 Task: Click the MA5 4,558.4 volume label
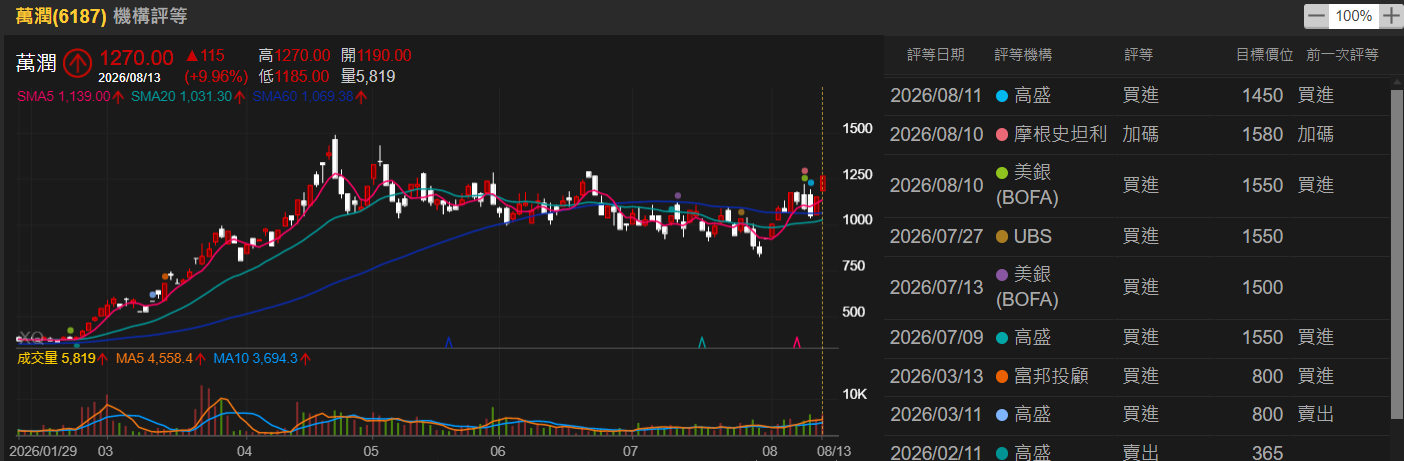(156, 358)
